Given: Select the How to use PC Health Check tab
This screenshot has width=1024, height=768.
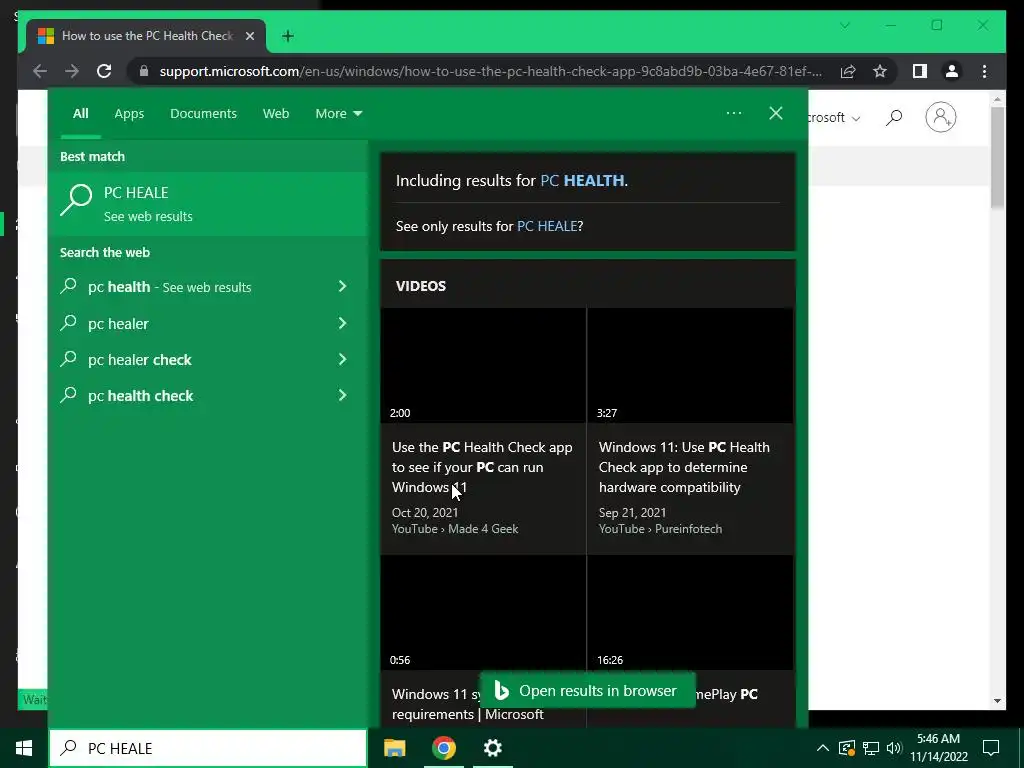Looking at the screenshot, I should pyautogui.click(x=146, y=36).
